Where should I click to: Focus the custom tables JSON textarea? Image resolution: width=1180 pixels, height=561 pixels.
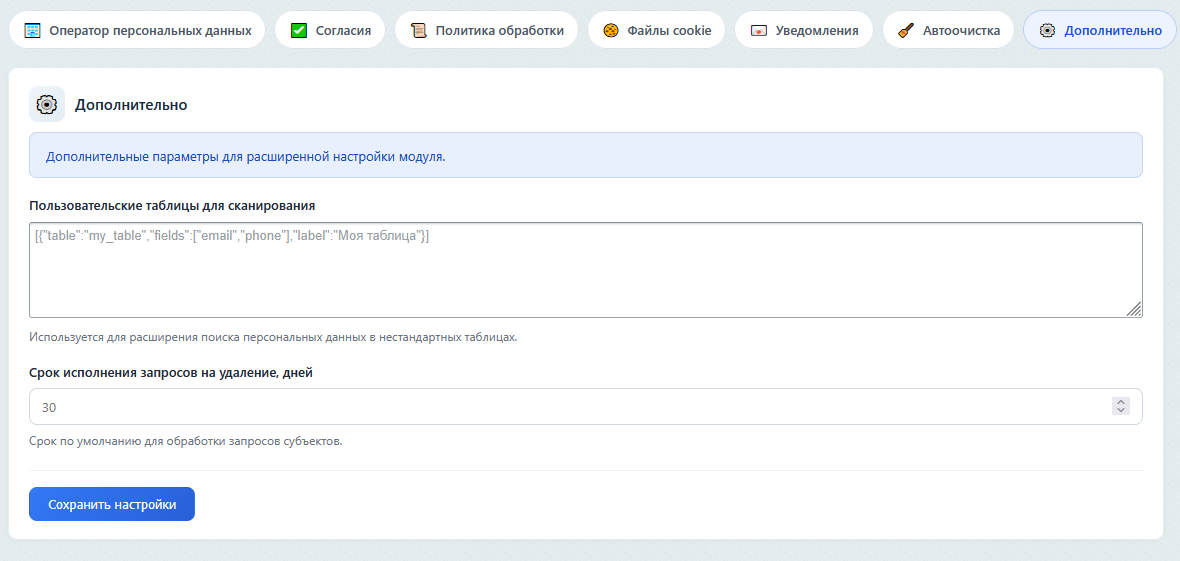click(x=585, y=270)
